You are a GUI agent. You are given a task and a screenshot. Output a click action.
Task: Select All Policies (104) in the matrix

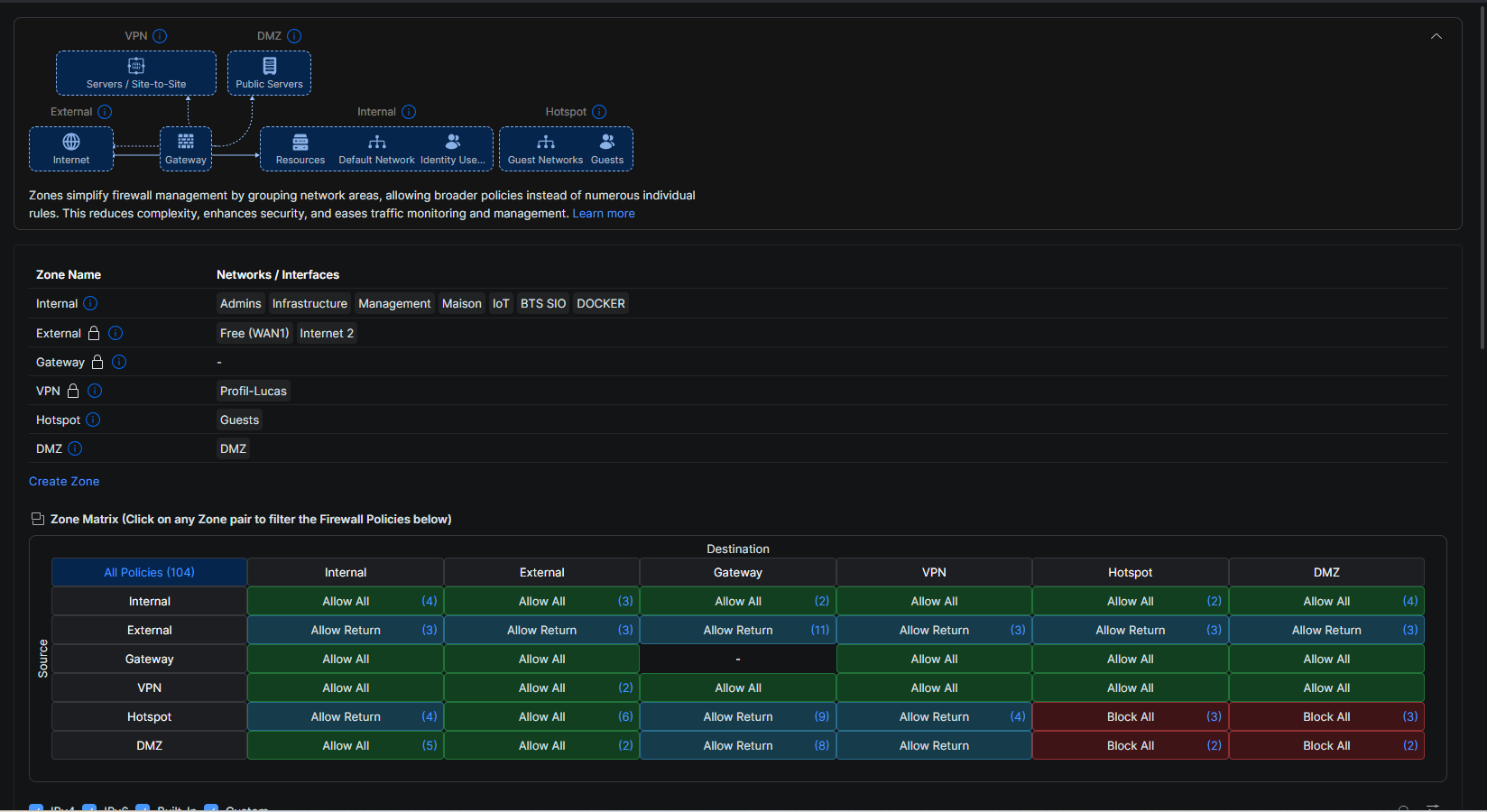click(149, 572)
